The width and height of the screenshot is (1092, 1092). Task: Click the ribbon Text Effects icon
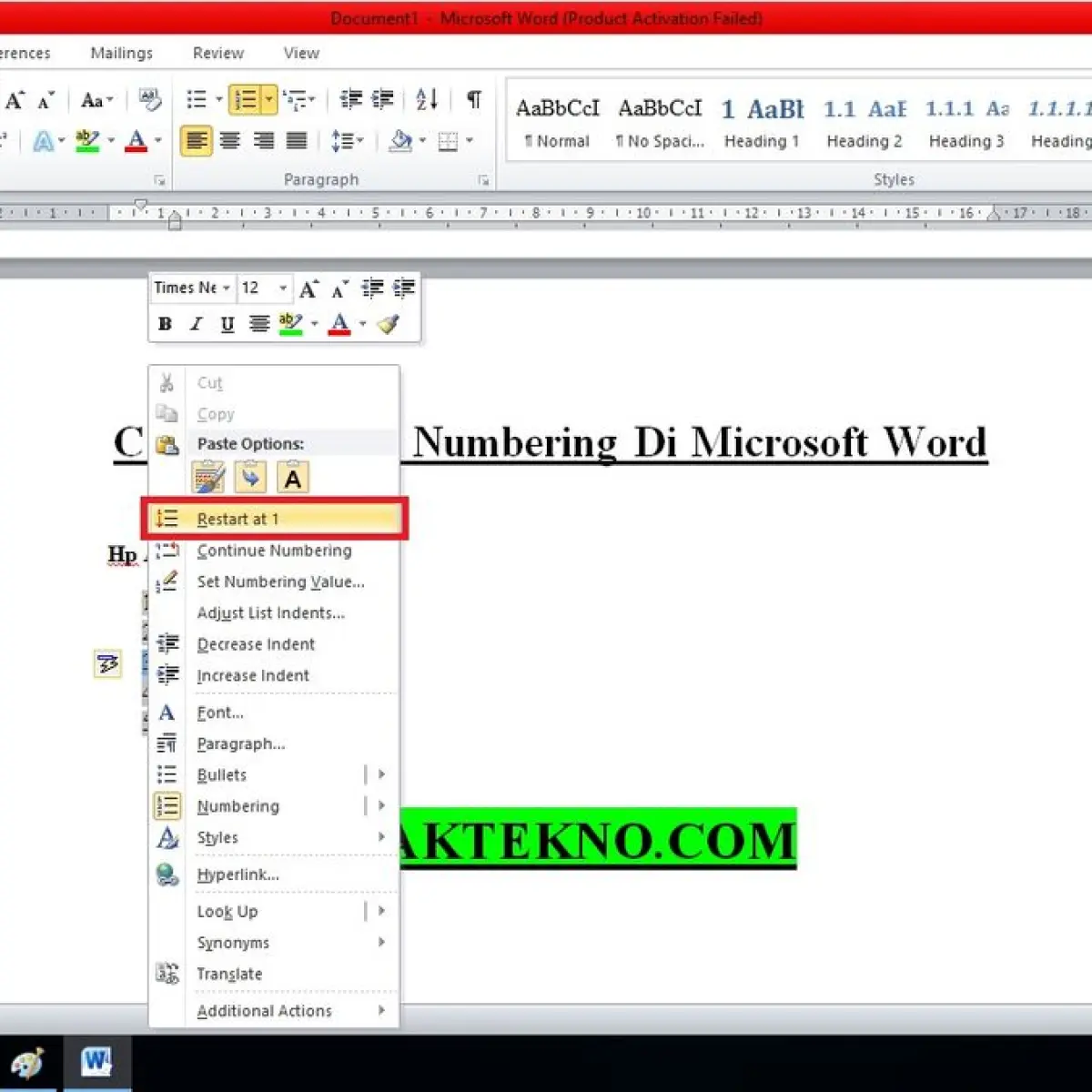tap(43, 141)
